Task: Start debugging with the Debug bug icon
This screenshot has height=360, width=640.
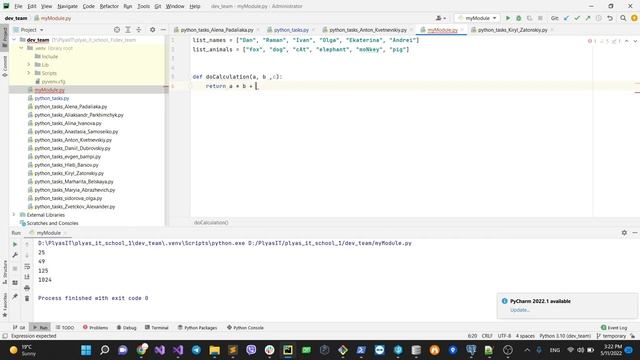Action: click(518, 18)
